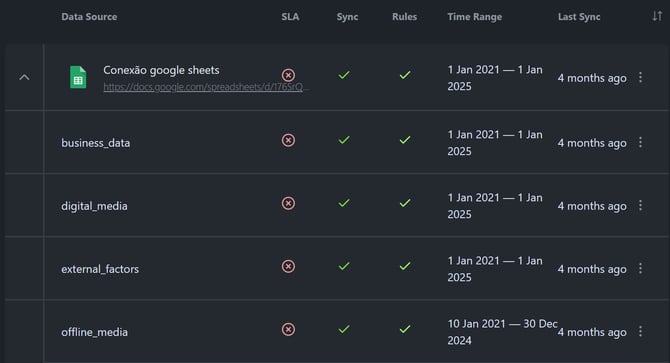Click '4 months ago' in digital_media row
The height and width of the screenshot is (363, 670).
[x=592, y=206]
